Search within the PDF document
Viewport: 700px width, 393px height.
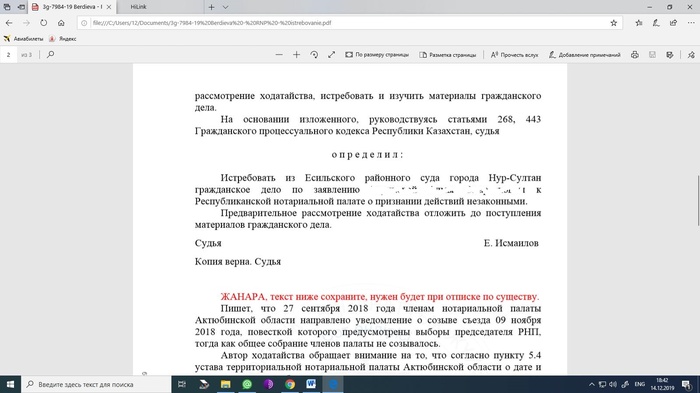(50, 54)
